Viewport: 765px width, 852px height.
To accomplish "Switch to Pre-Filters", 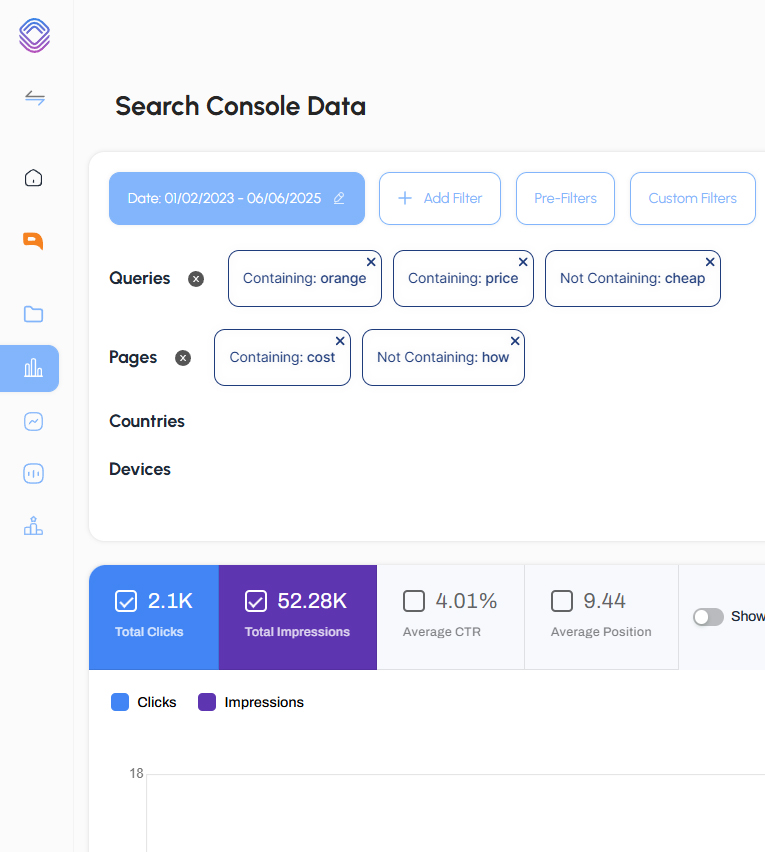I will (565, 198).
